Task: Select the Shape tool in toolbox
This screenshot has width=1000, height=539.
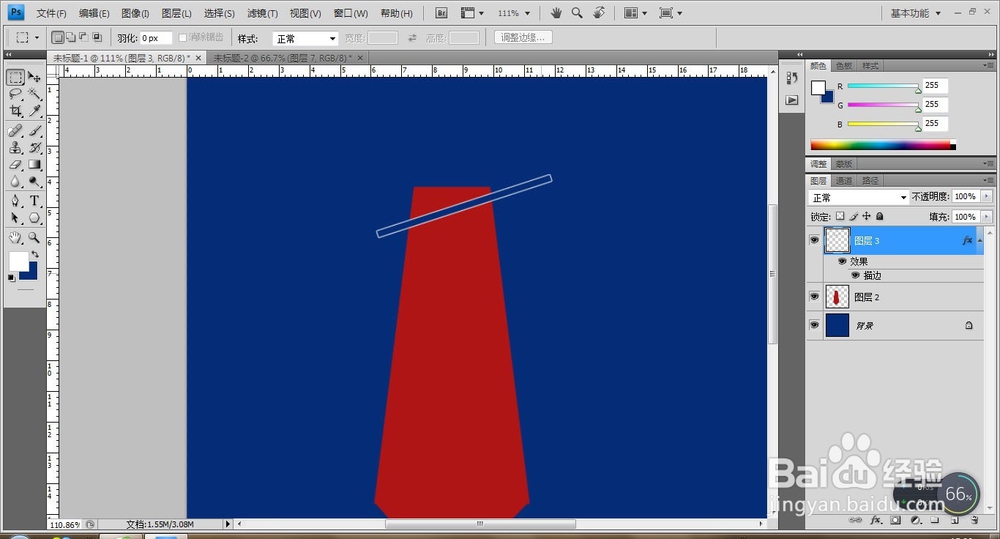Action: pos(34,218)
